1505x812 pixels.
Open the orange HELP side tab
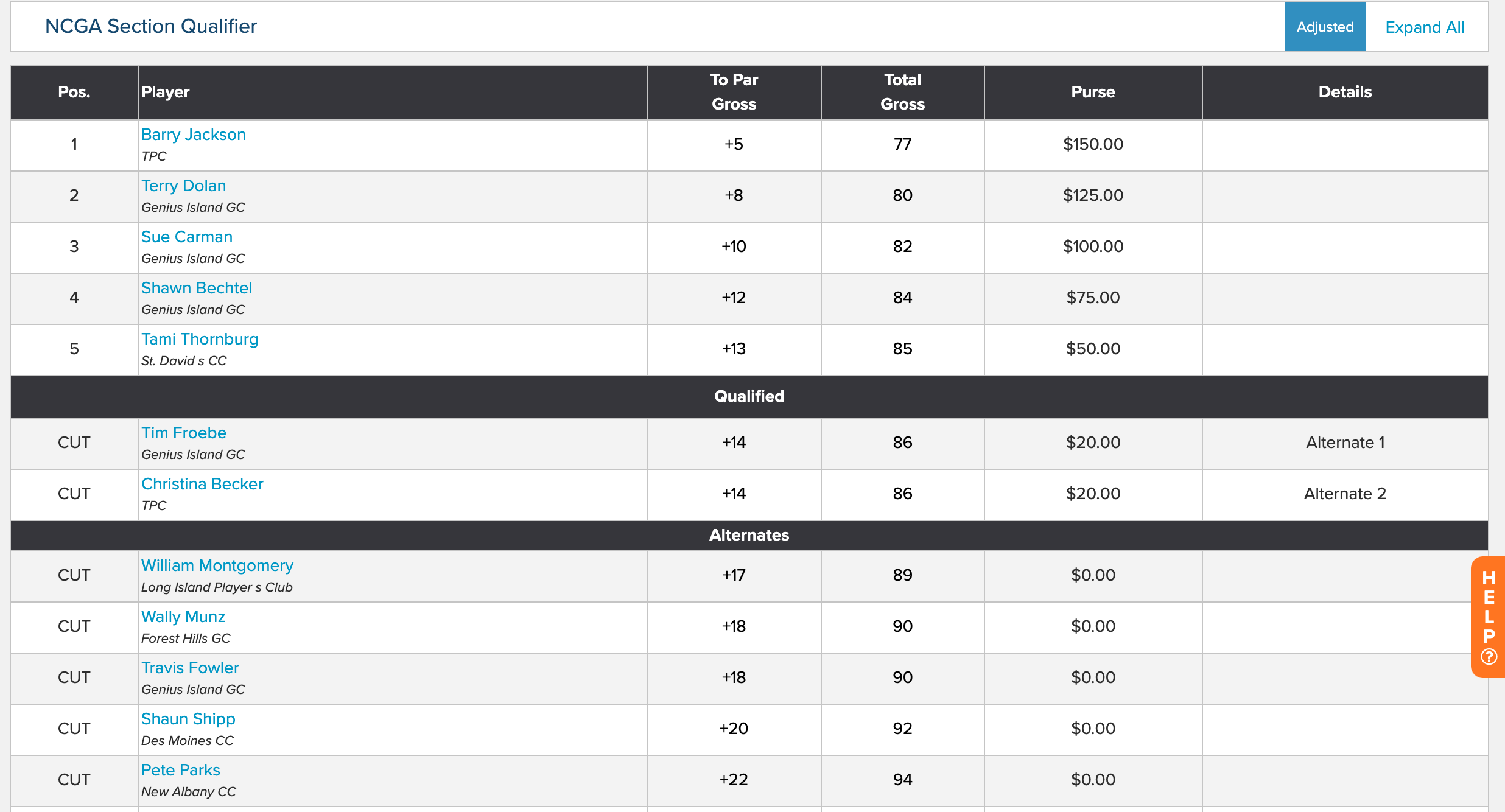click(1488, 617)
